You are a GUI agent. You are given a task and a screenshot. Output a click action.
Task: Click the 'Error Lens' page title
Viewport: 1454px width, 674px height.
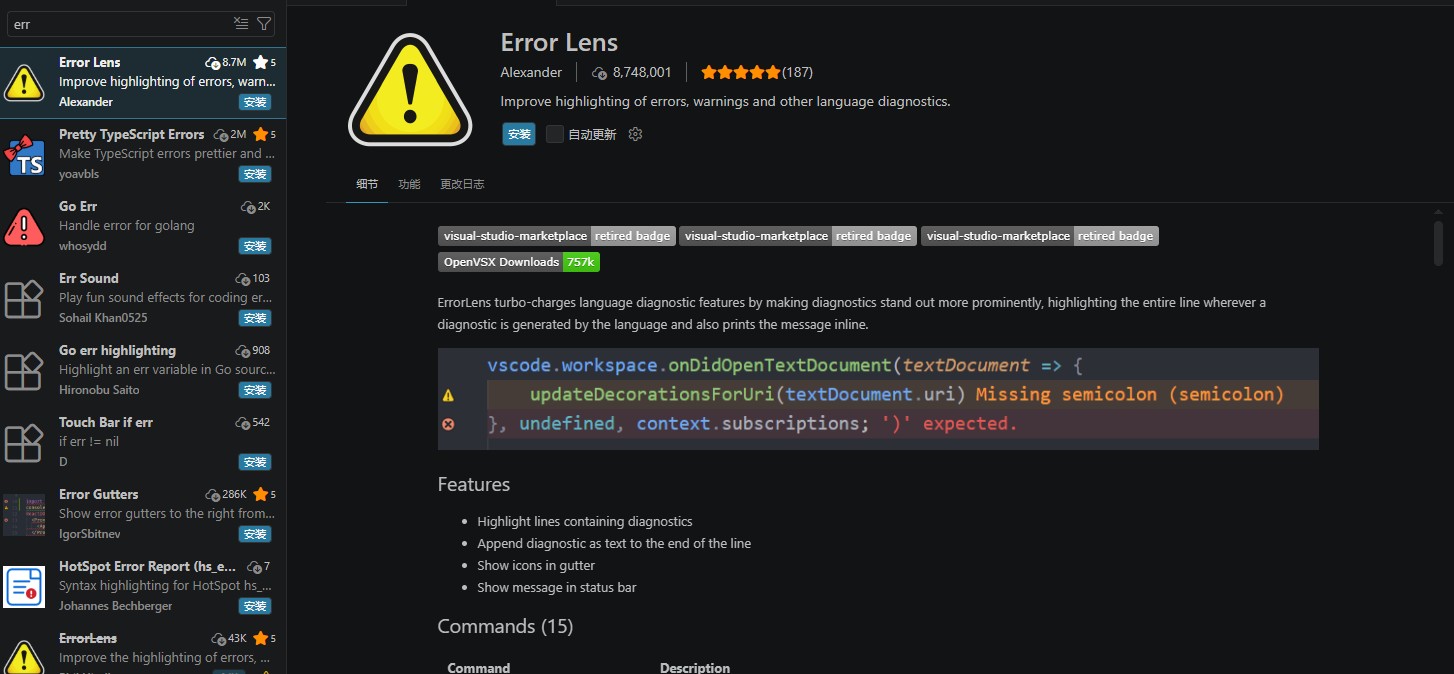559,42
